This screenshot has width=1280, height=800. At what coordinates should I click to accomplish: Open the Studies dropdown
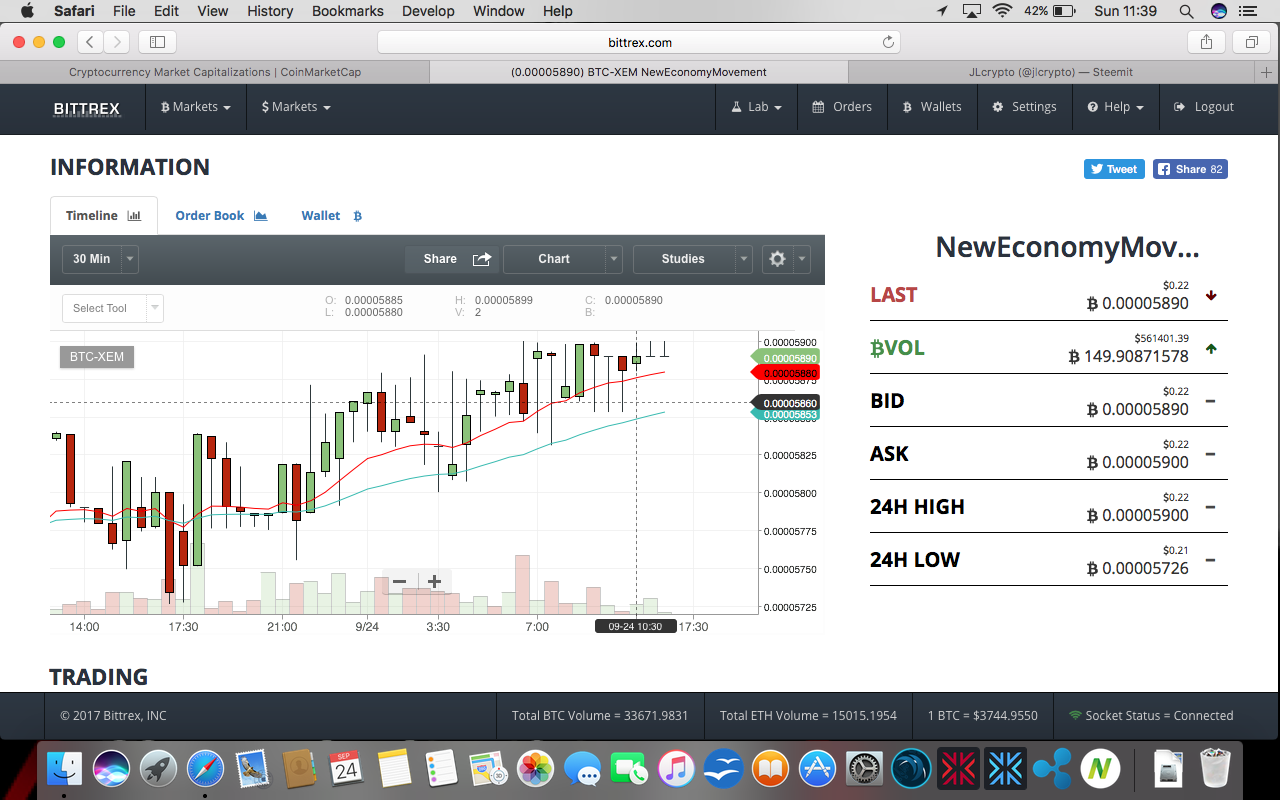click(x=692, y=259)
